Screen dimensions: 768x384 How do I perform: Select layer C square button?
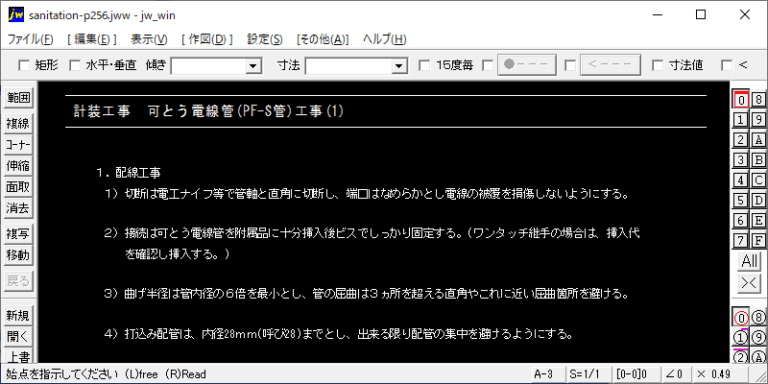pos(759,180)
